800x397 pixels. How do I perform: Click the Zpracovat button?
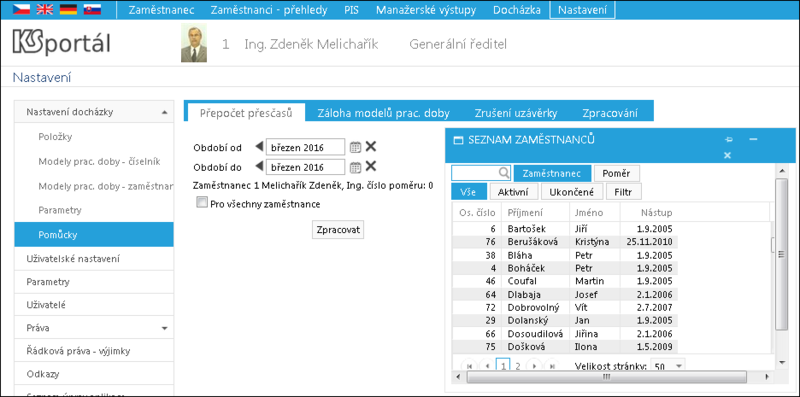tap(338, 230)
